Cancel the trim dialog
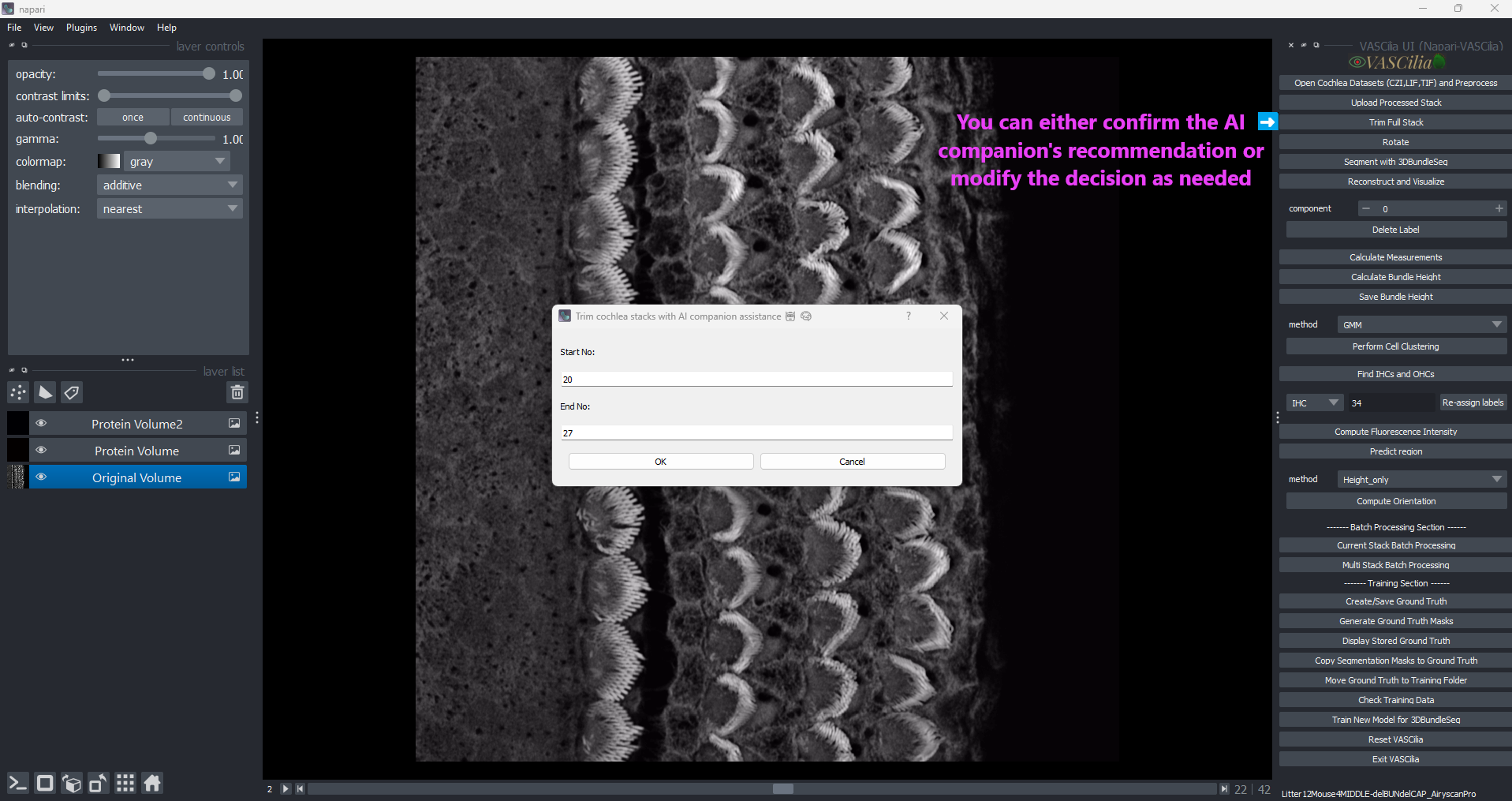 pos(853,462)
